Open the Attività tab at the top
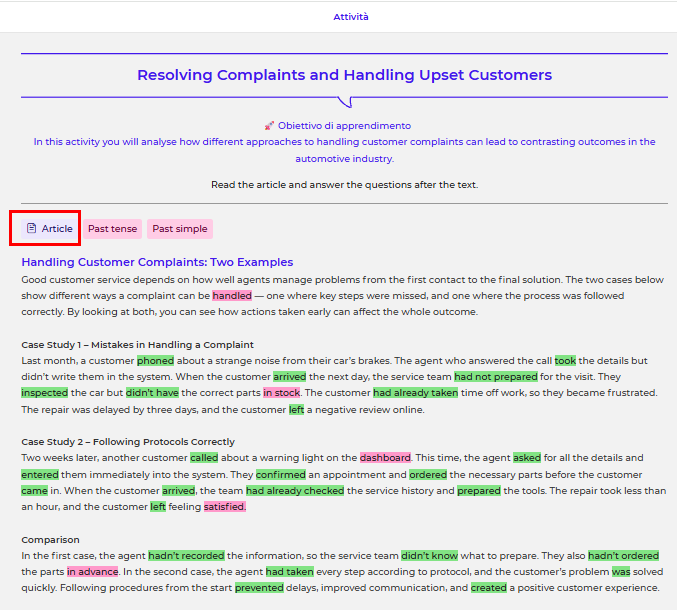677x610 pixels. 350,17
